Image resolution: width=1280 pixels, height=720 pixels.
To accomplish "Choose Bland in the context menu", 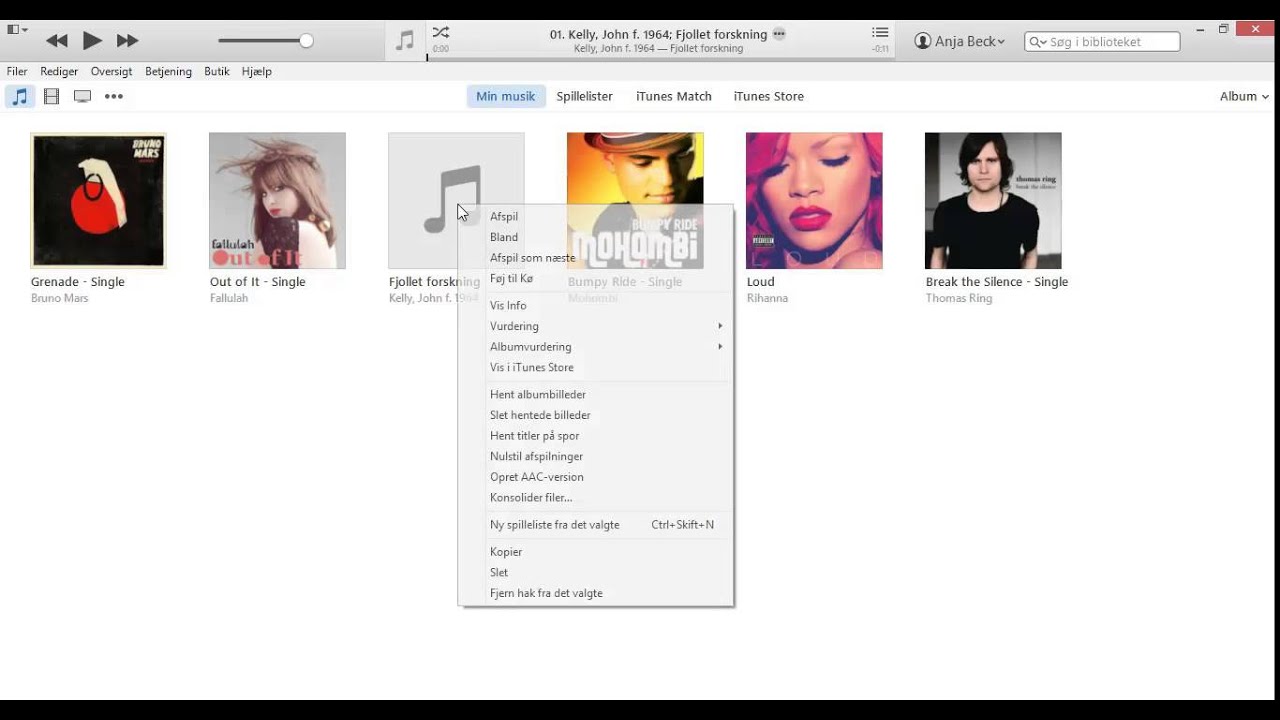I will coord(595,238).
